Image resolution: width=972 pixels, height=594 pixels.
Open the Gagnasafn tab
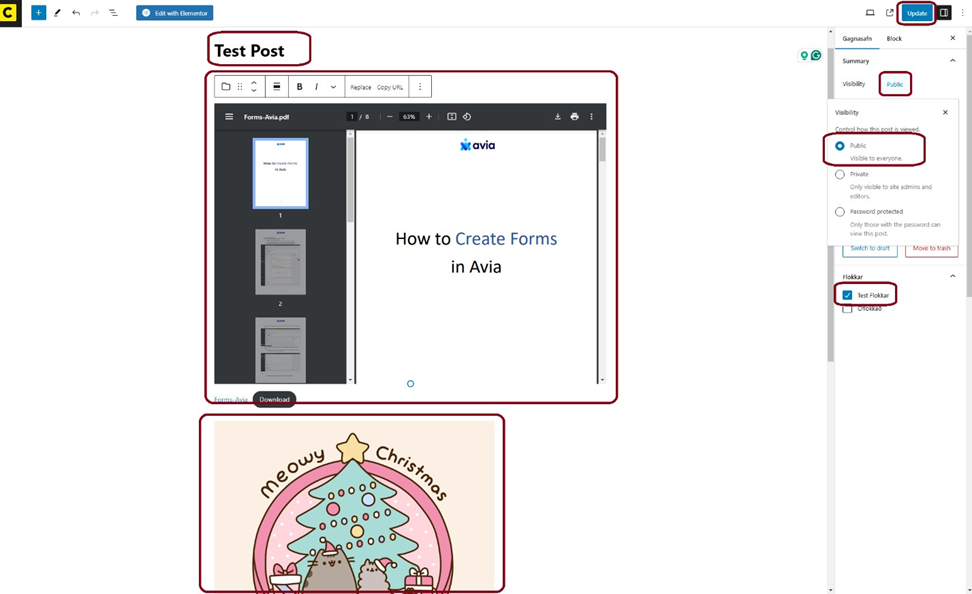[x=857, y=39]
